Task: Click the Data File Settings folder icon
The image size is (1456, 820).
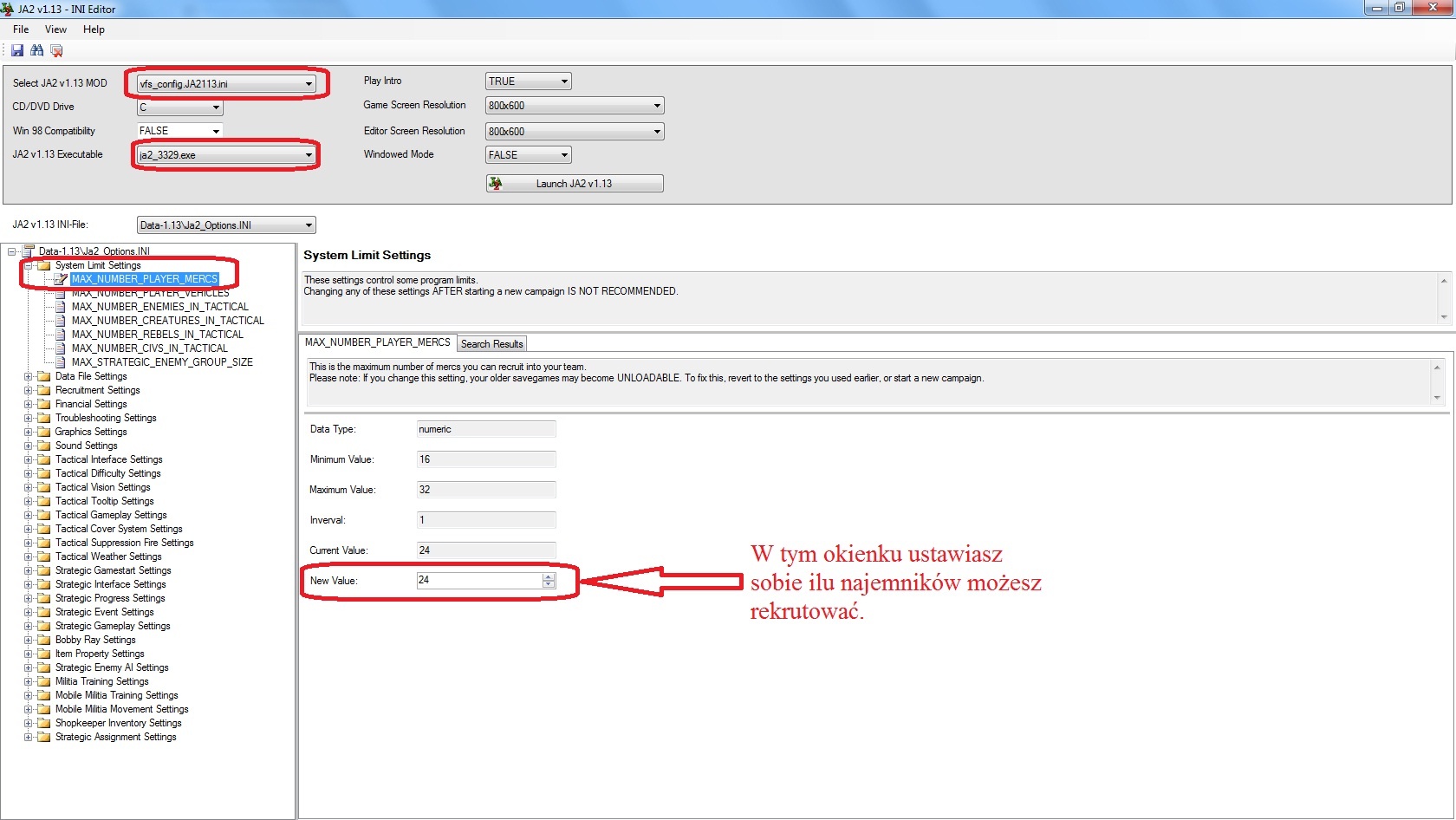Action: click(44, 376)
